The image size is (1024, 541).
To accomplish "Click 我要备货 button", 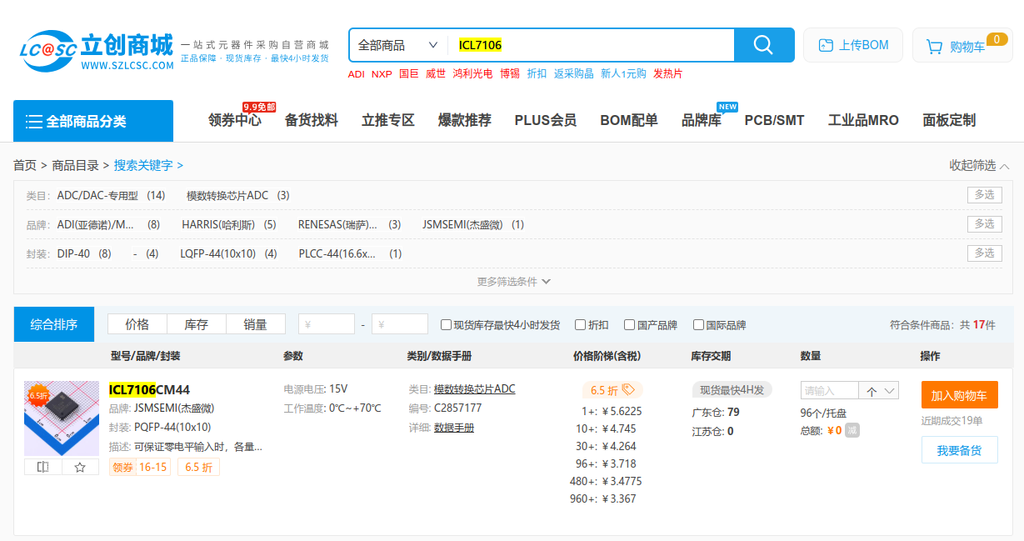I will pos(959,450).
